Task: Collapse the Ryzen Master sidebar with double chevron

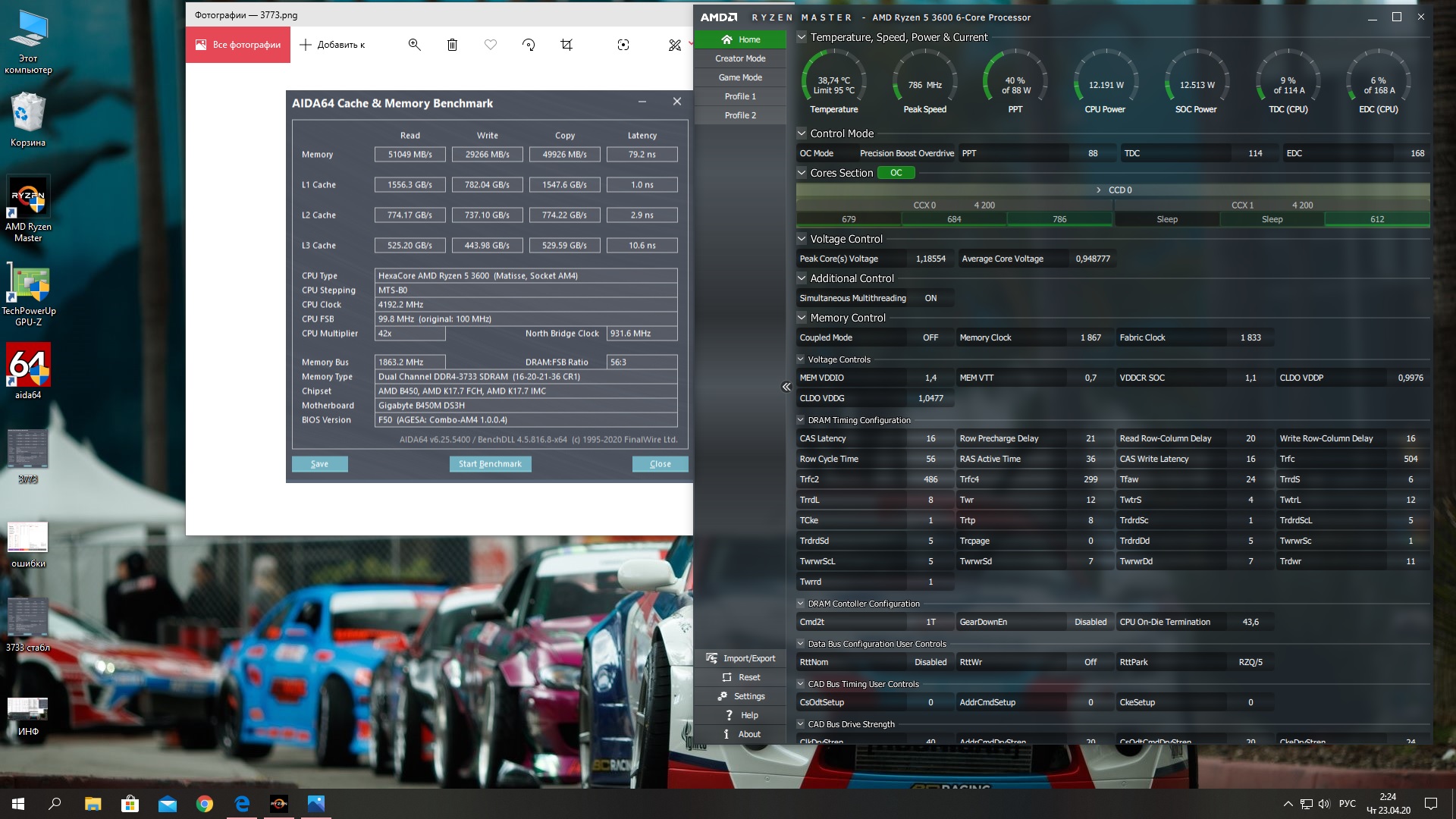Action: pyautogui.click(x=786, y=387)
